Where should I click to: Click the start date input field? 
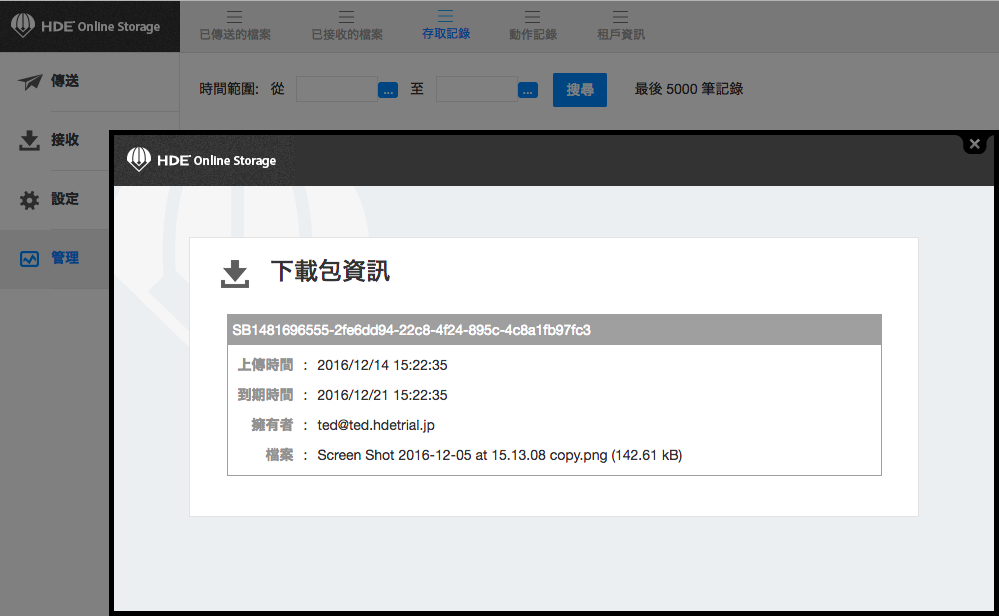click(x=337, y=89)
